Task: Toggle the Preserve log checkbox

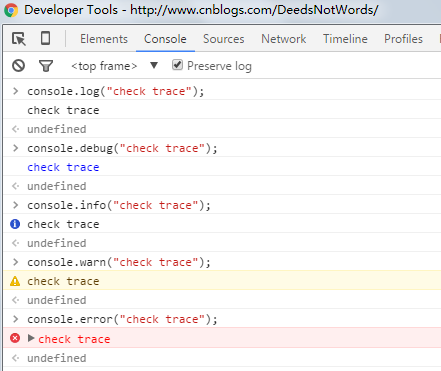Action: pyautogui.click(x=177, y=65)
